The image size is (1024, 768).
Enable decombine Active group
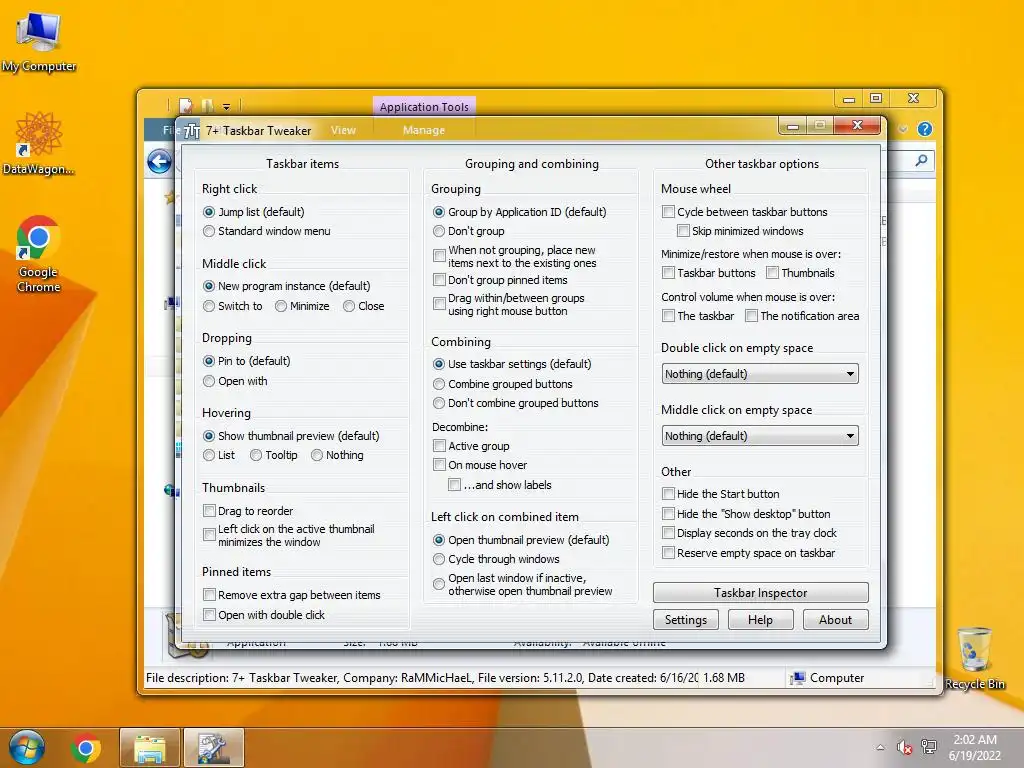(x=471, y=446)
